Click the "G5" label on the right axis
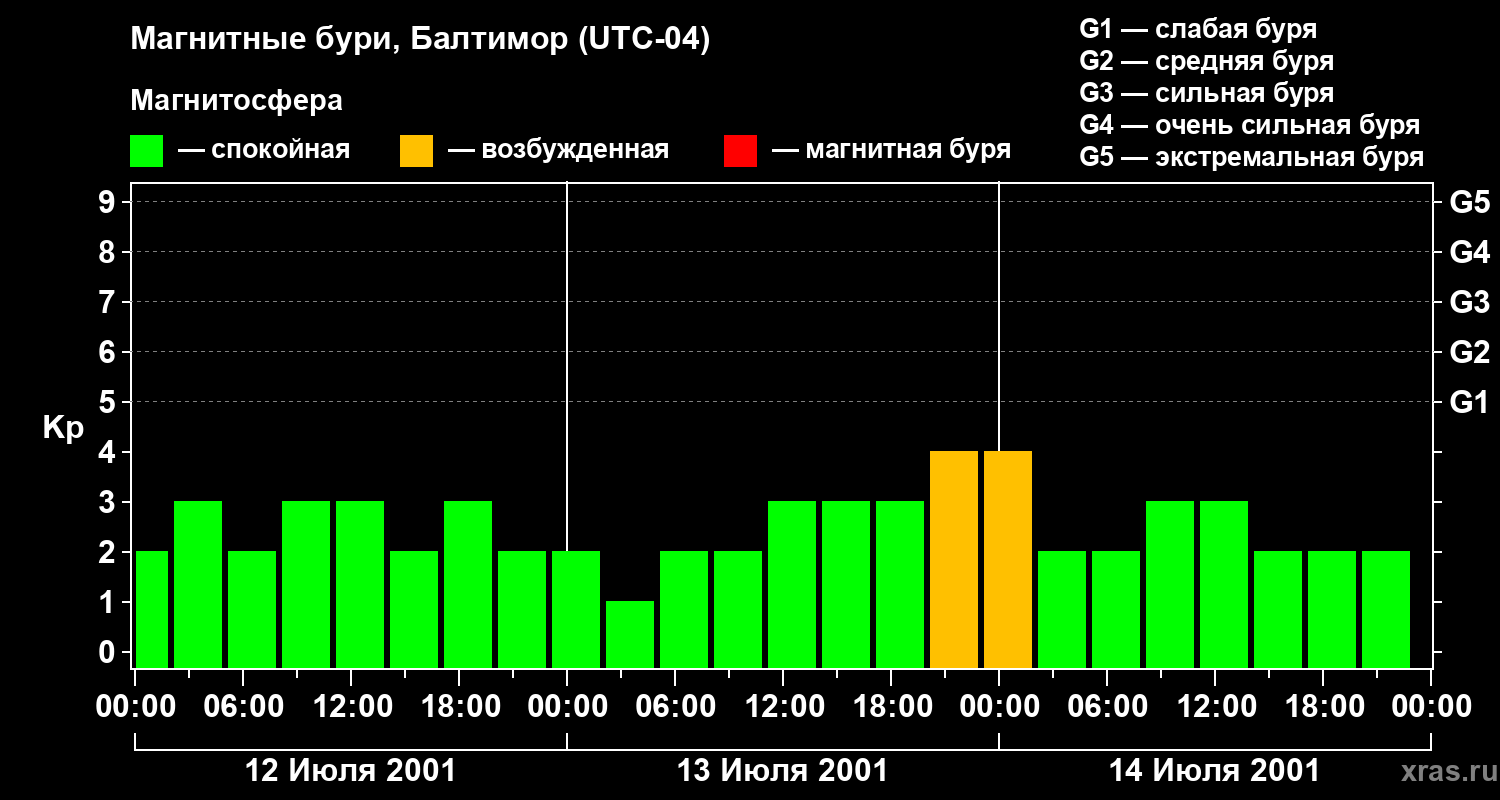 [x=1469, y=202]
